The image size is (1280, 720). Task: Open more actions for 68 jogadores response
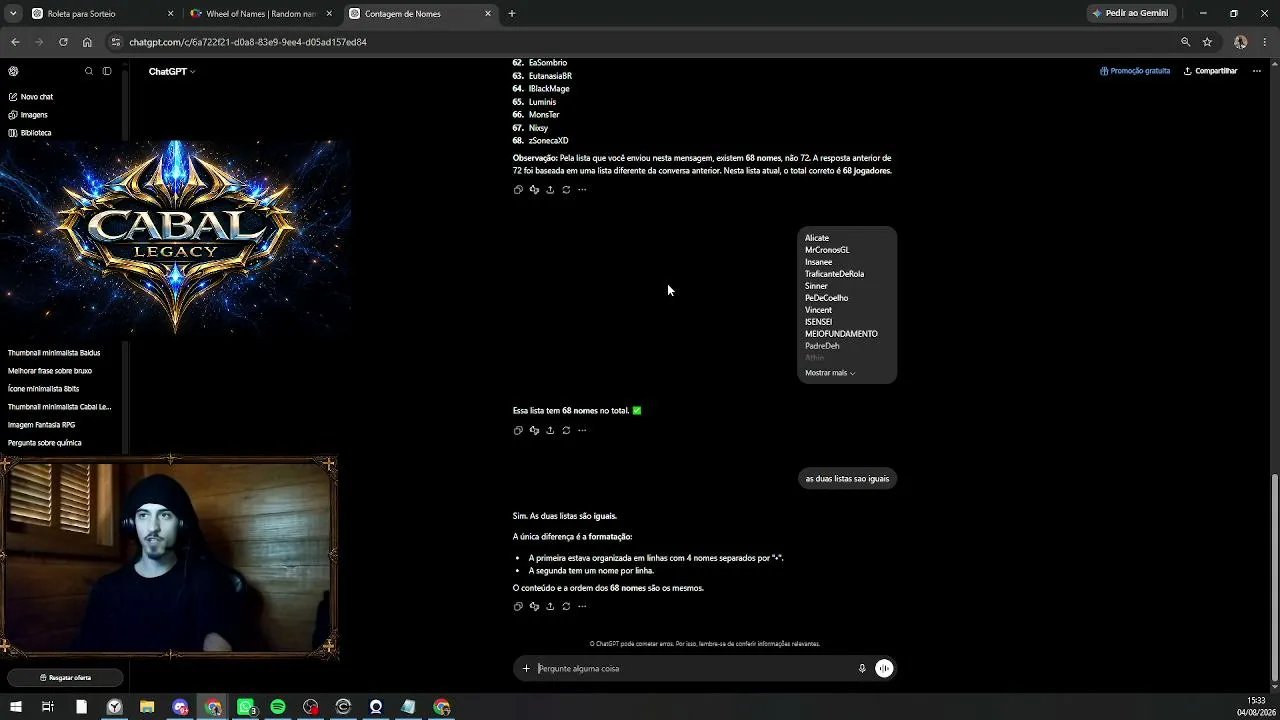pyautogui.click(x=582, y=190)
